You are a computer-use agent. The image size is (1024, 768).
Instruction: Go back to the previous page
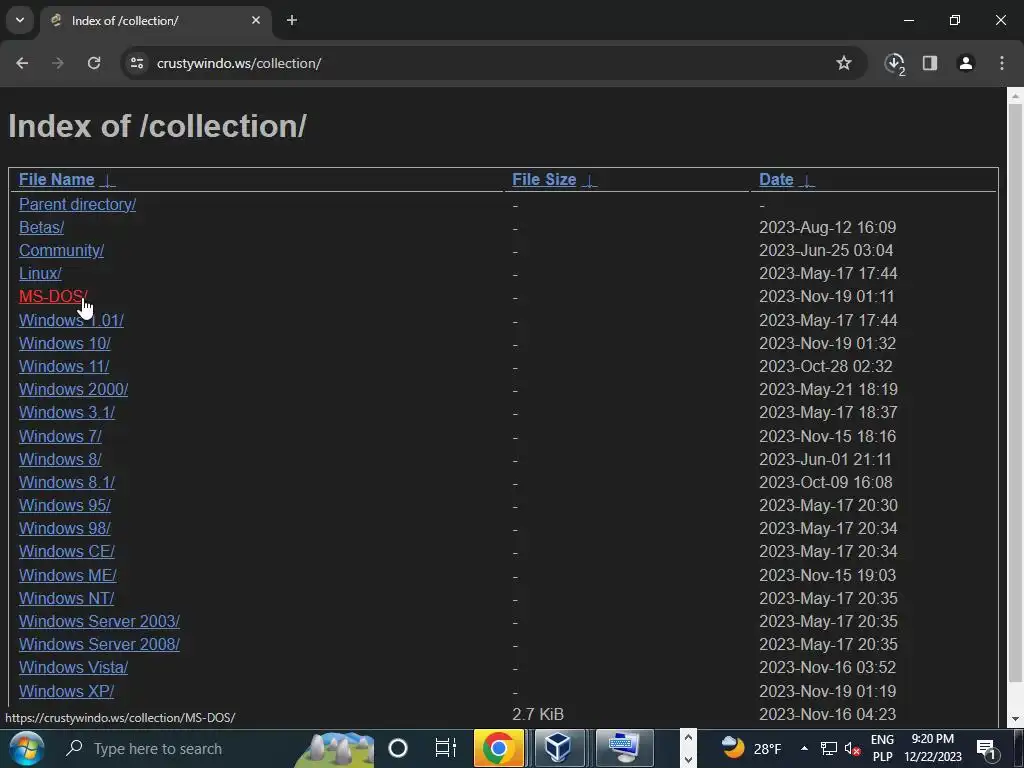pos(22,63)
